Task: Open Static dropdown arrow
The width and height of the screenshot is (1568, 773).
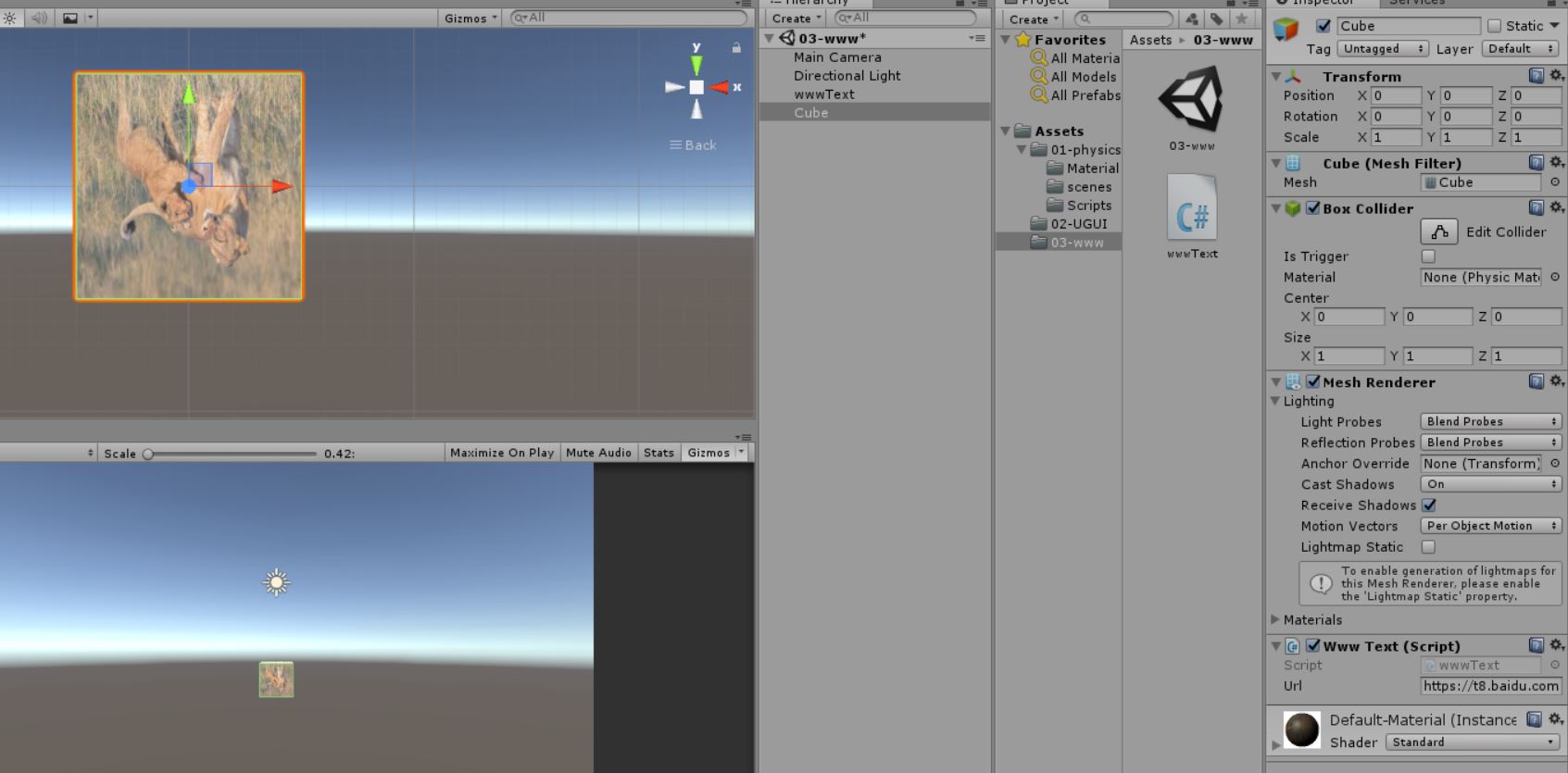Action: coord(1554,26)
